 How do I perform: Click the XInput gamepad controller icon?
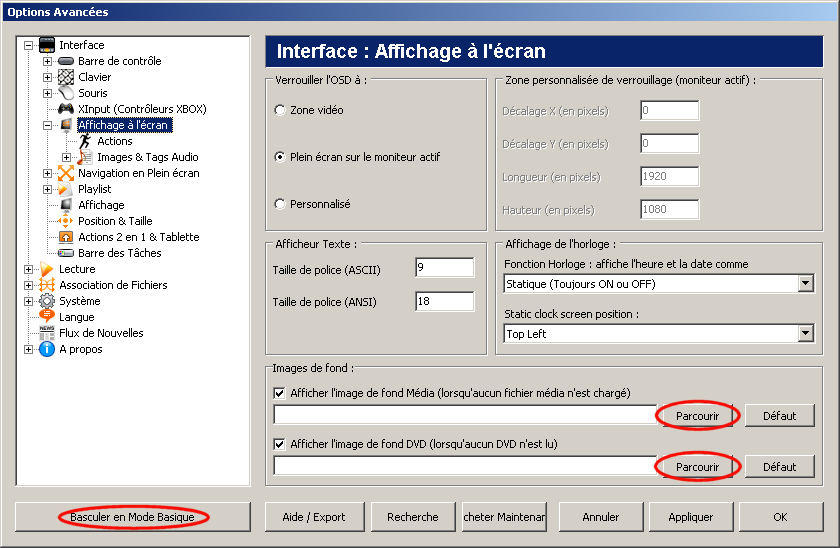66,109
